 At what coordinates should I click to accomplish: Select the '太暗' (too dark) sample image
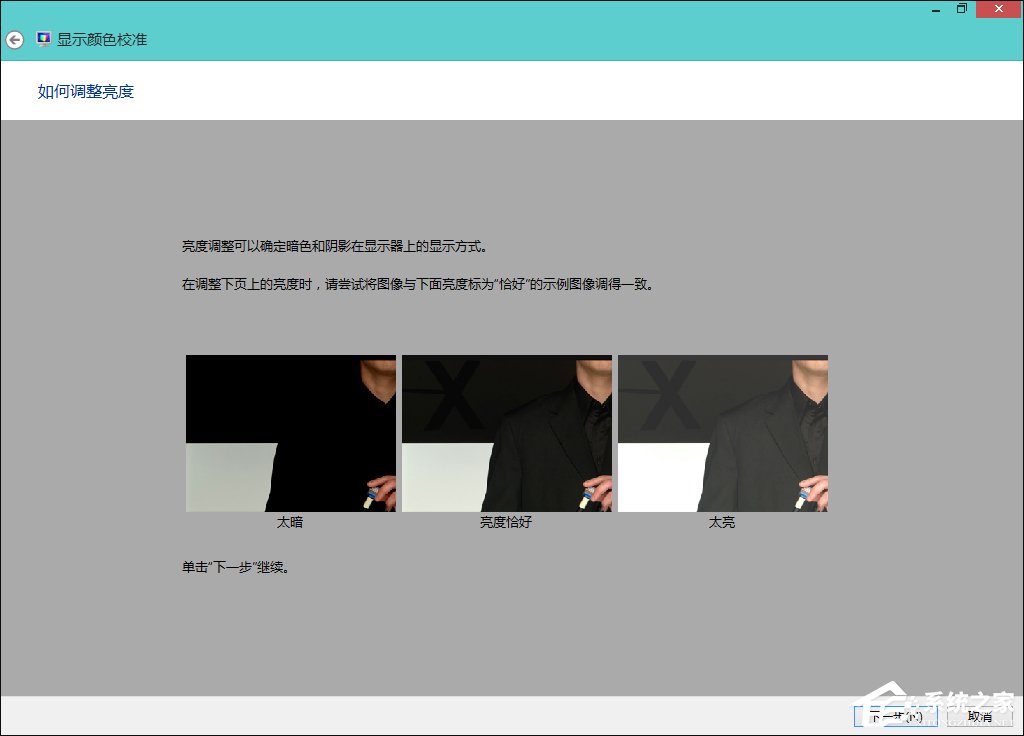[290, 433]
